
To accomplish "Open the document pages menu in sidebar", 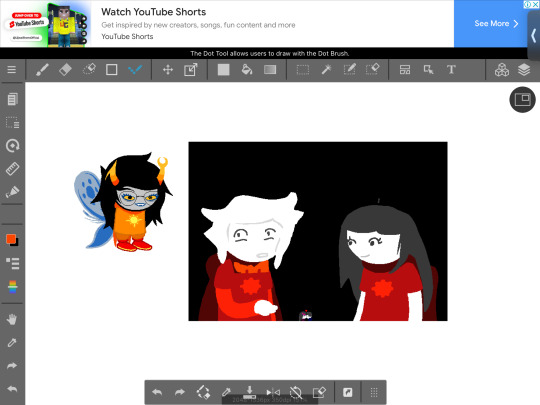I will 12,99.
